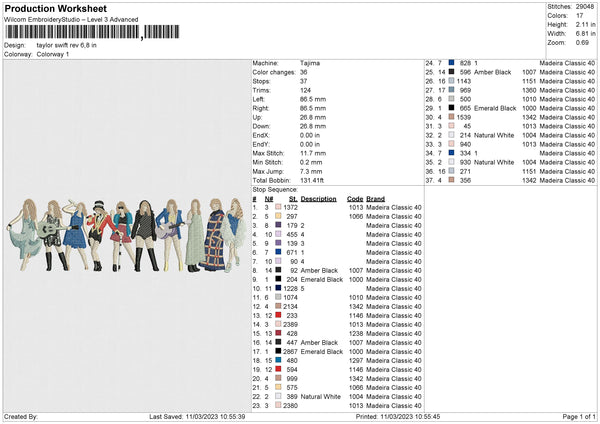Click the Stops value 37
Screen dimensions: 600x424
[304, 81]
